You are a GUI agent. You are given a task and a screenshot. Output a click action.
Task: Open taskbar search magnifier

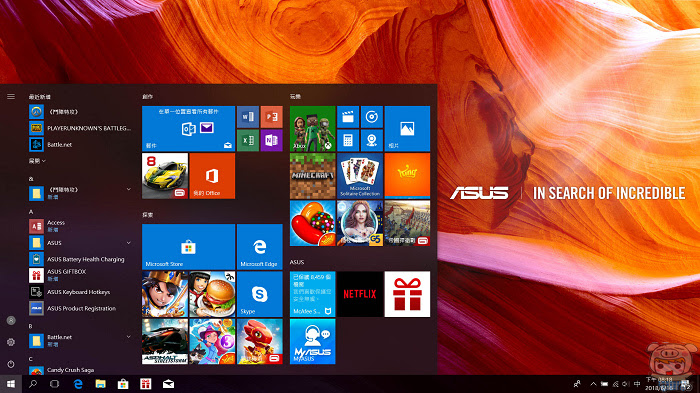coord(33,384)
